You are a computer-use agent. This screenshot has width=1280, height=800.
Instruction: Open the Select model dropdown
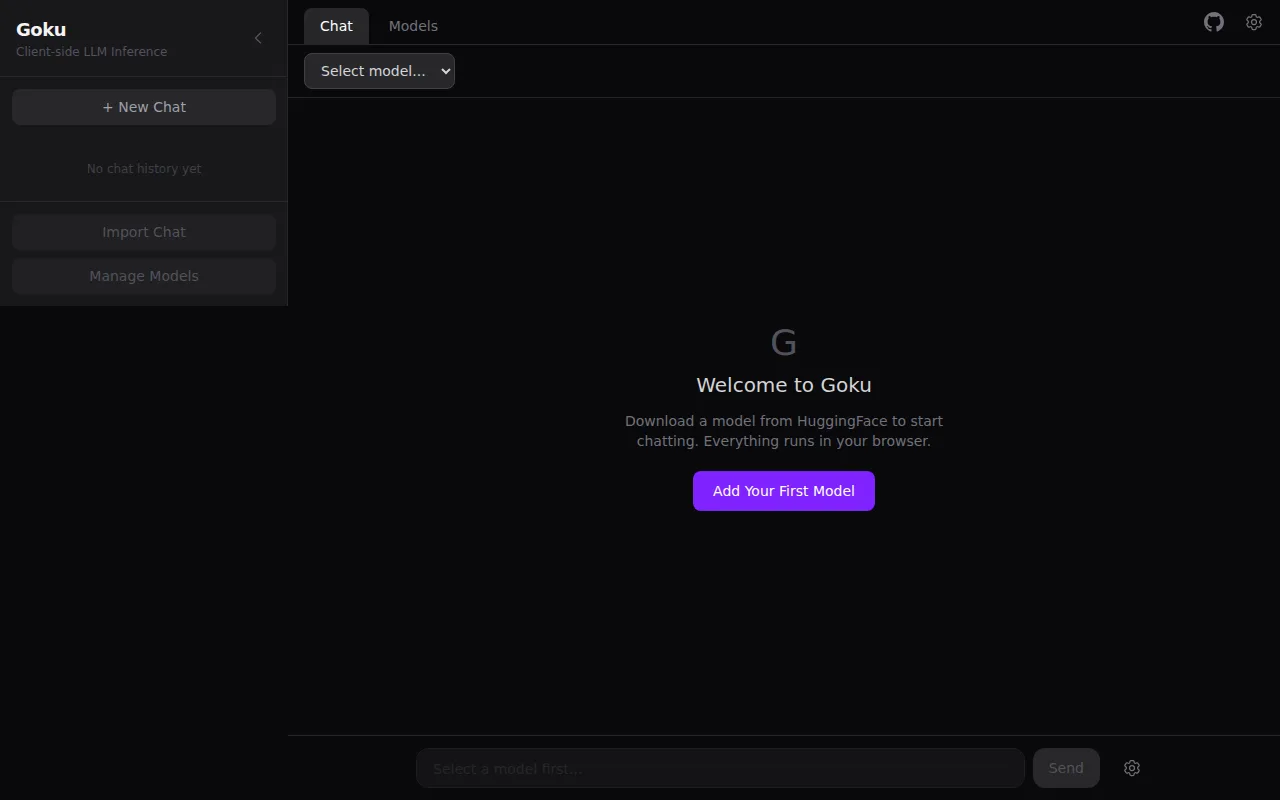(x=379, y=71)
